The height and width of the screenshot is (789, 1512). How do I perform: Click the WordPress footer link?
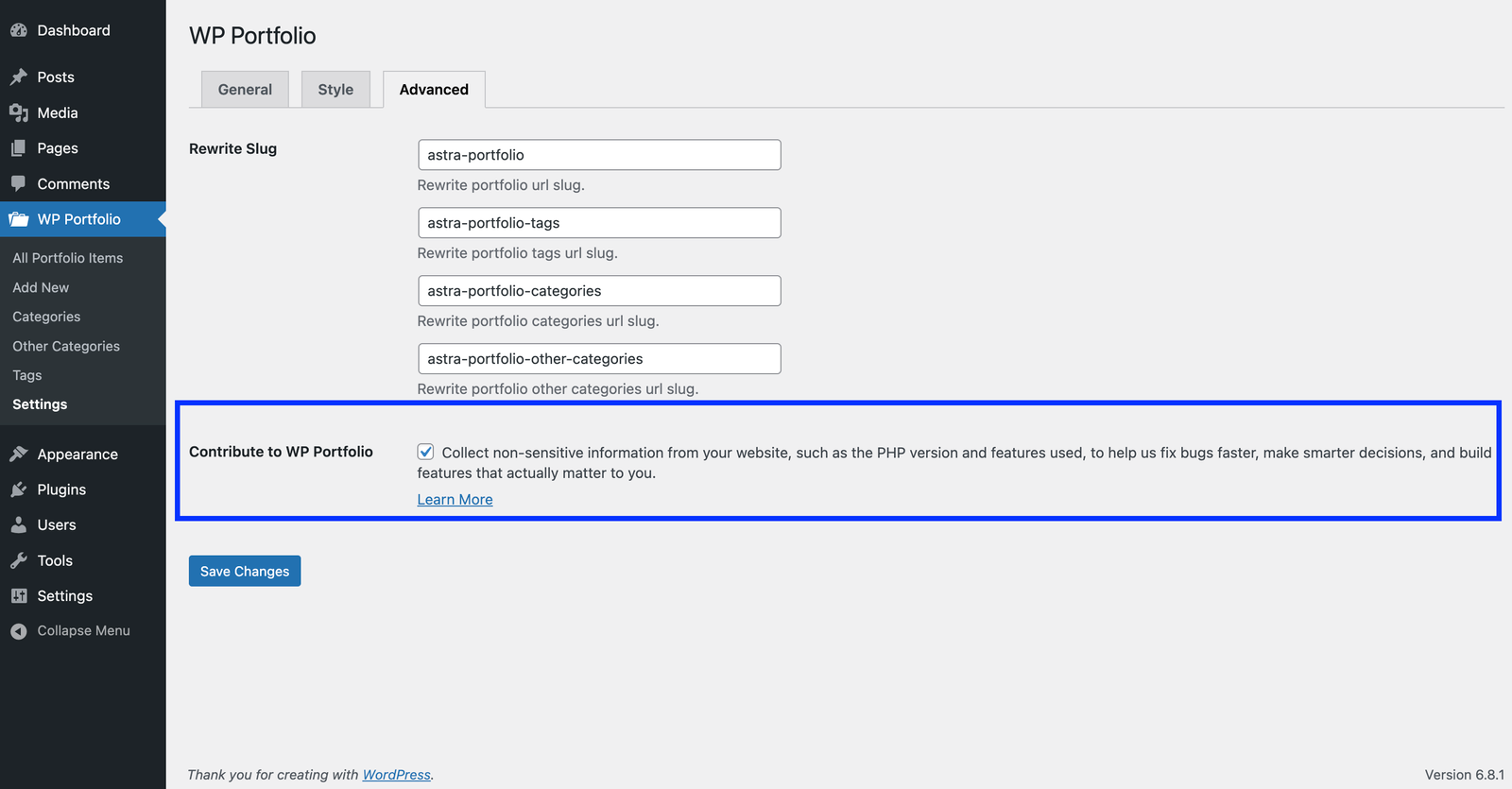396,775
